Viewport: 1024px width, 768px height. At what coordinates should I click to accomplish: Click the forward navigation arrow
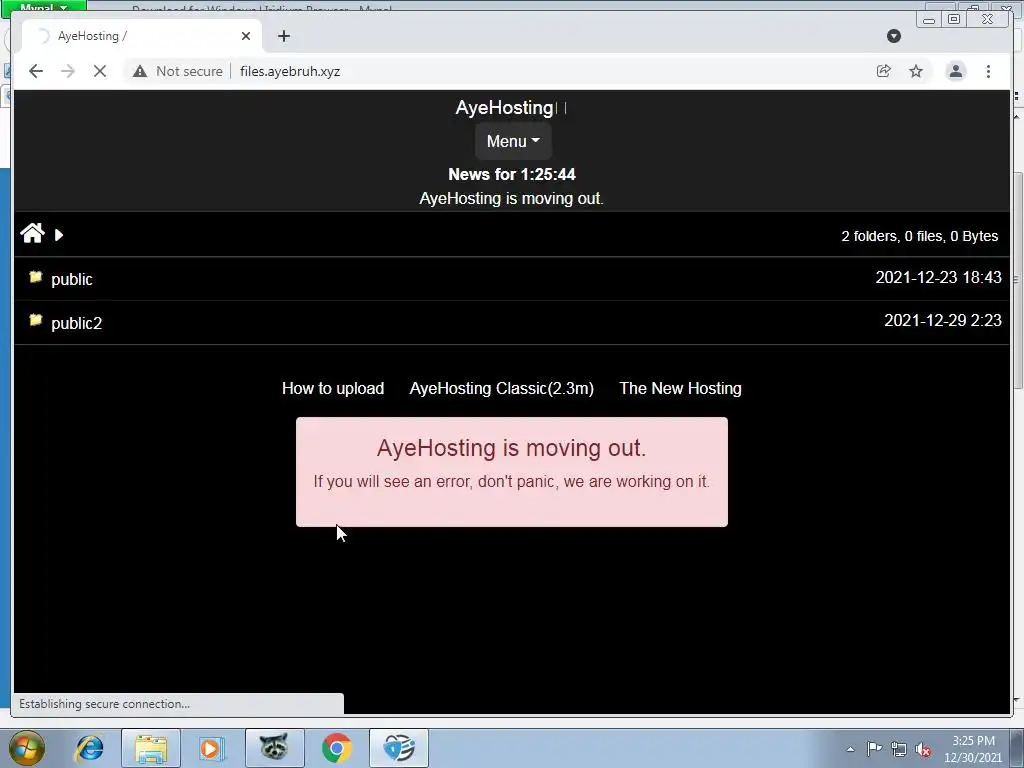coord(68,71)
